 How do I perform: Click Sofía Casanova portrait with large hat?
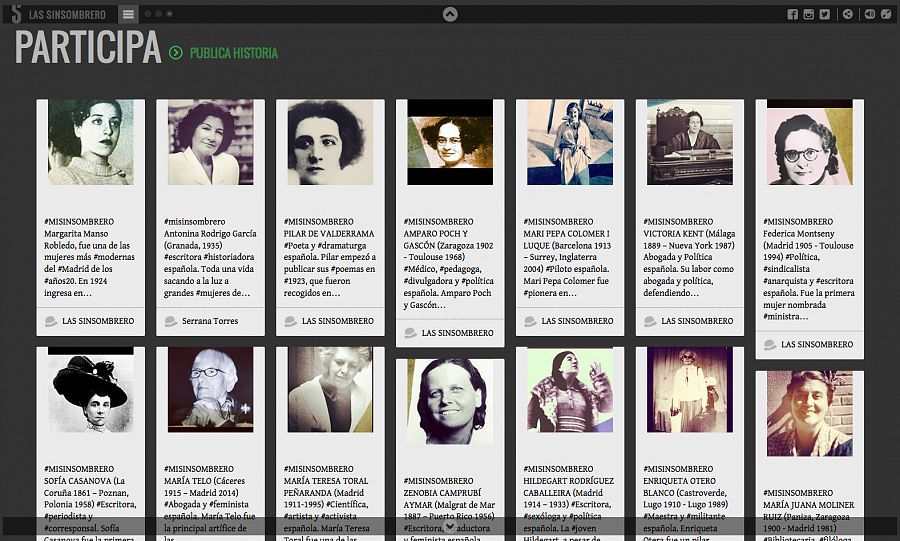(90, 392)
